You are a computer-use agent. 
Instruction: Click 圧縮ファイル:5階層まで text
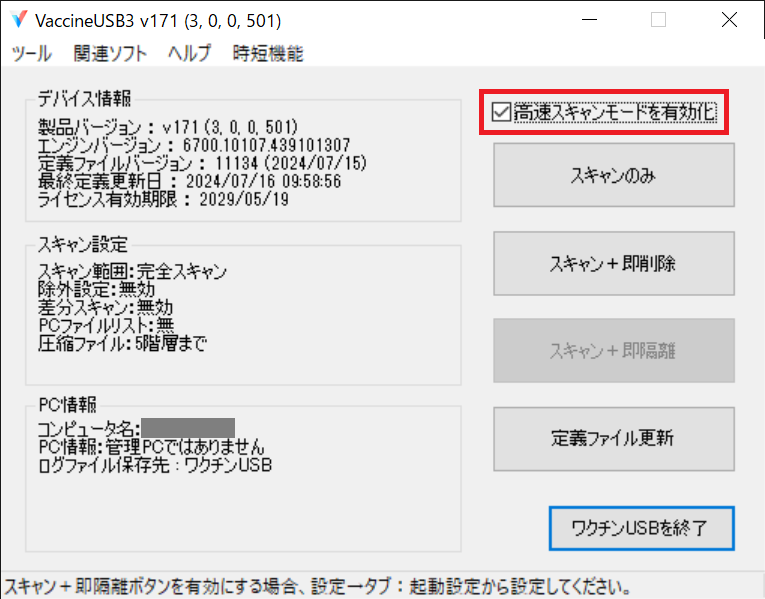[122, 343]
